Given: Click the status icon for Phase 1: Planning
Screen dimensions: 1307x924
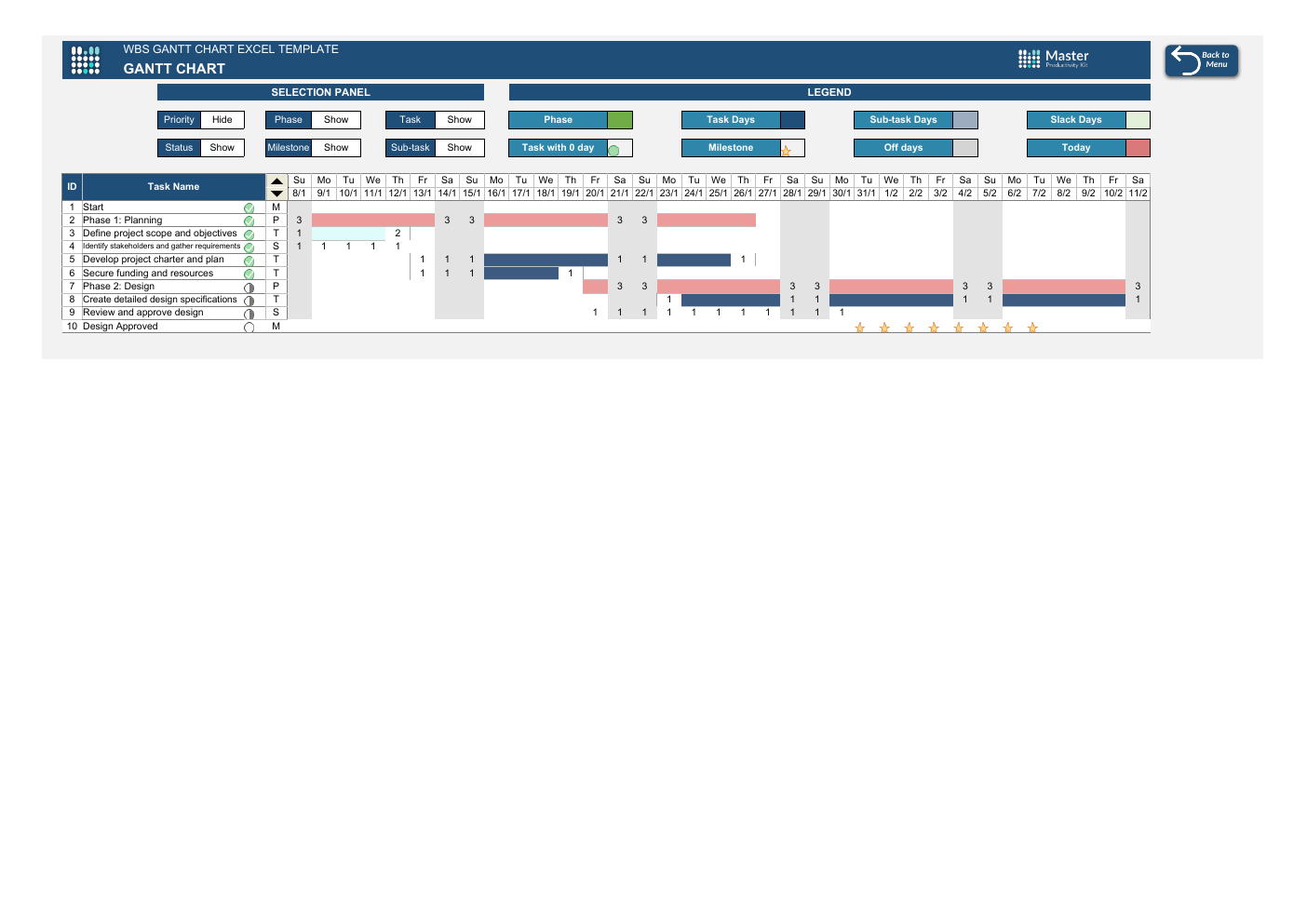Looking at the screenshot, I should 249,221.
